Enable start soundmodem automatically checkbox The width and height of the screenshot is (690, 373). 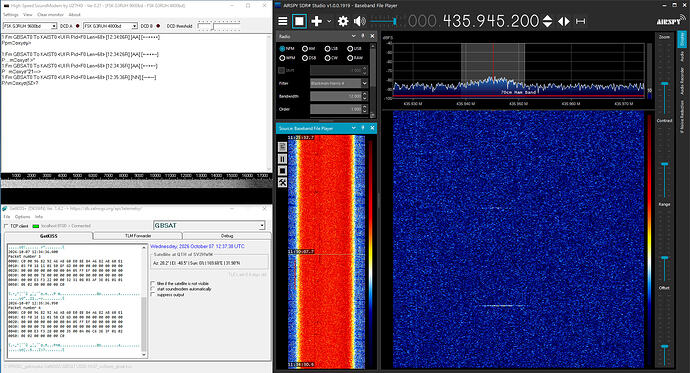click(x=153, y=289)
